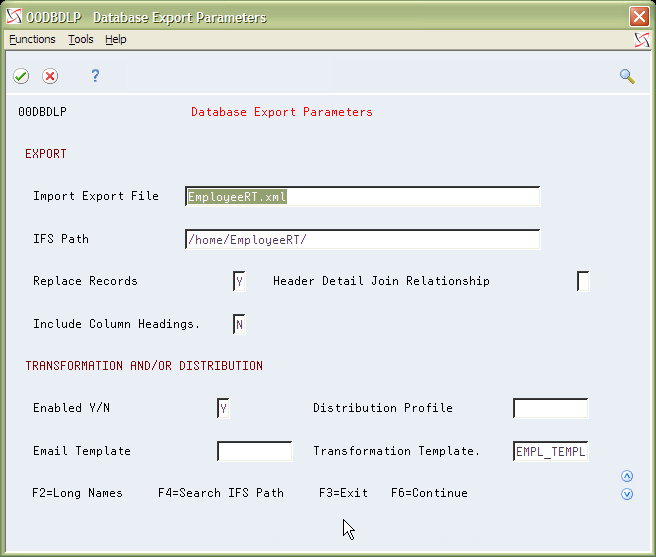
Task: Click the Transformation Template field
Action: click(x=551, y=451)
